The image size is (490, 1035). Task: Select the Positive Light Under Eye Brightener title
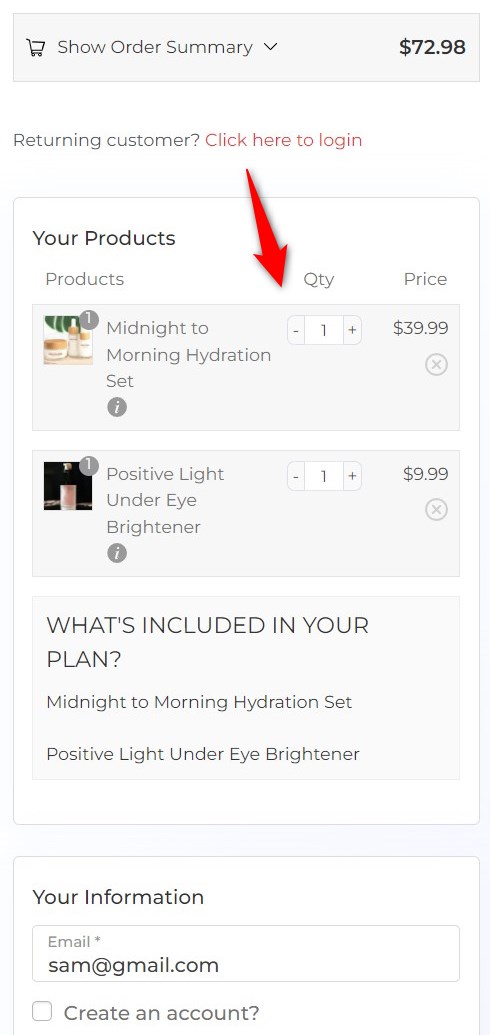tap(165, 500)
